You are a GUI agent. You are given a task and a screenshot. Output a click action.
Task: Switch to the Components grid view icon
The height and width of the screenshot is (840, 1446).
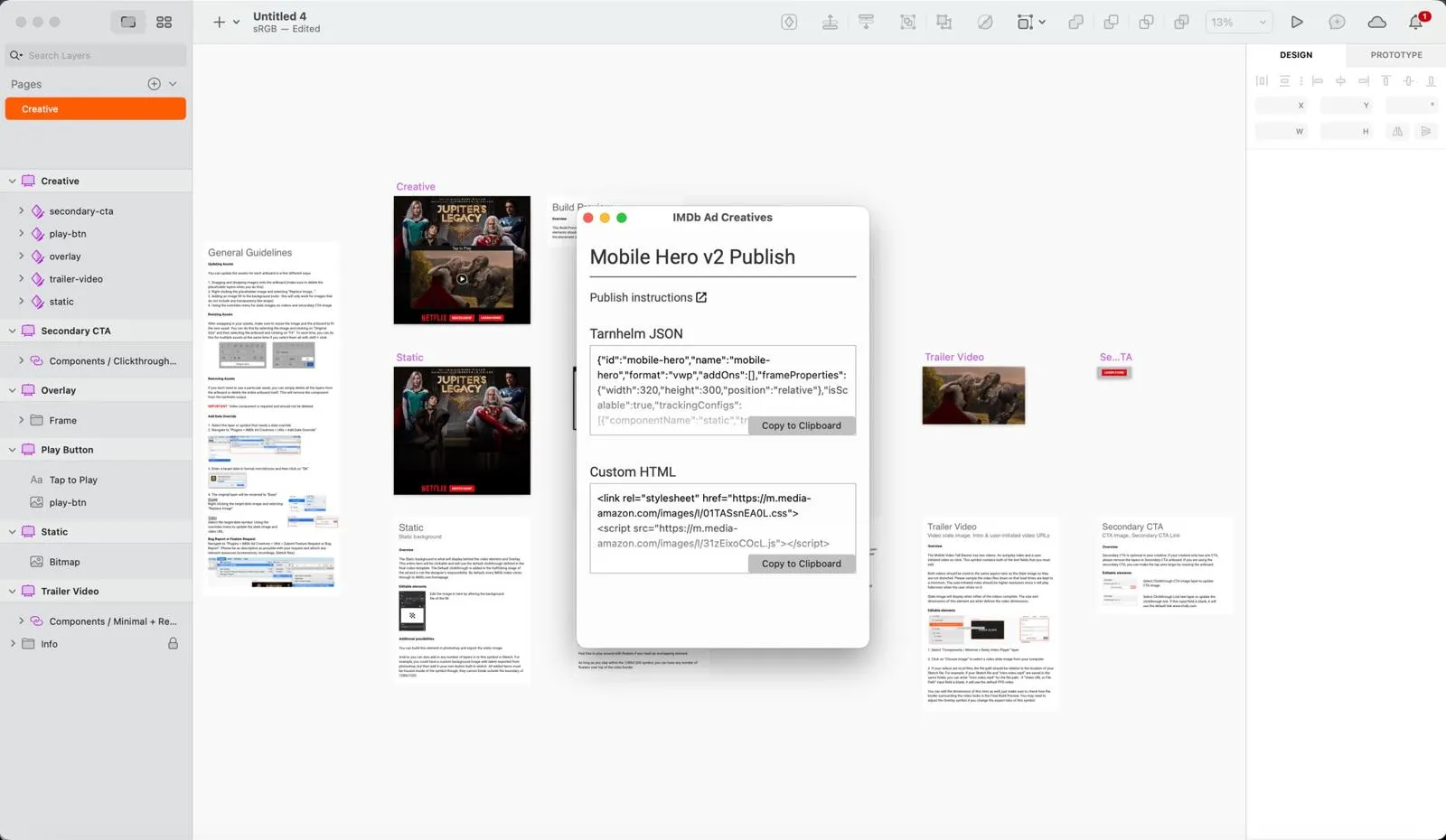click(x=164, y=22)
